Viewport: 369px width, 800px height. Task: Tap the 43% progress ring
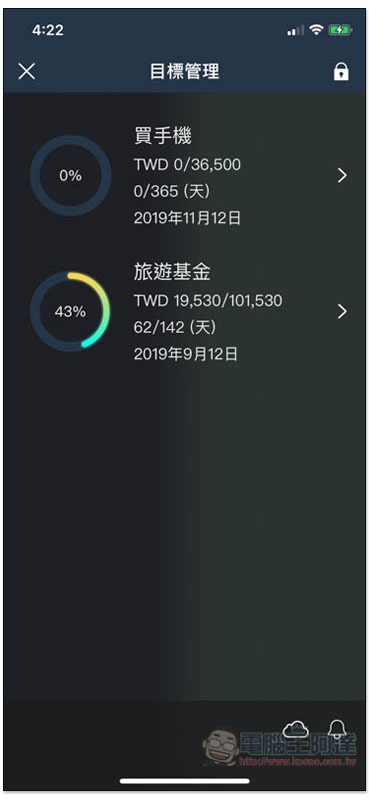click(70, 311)
